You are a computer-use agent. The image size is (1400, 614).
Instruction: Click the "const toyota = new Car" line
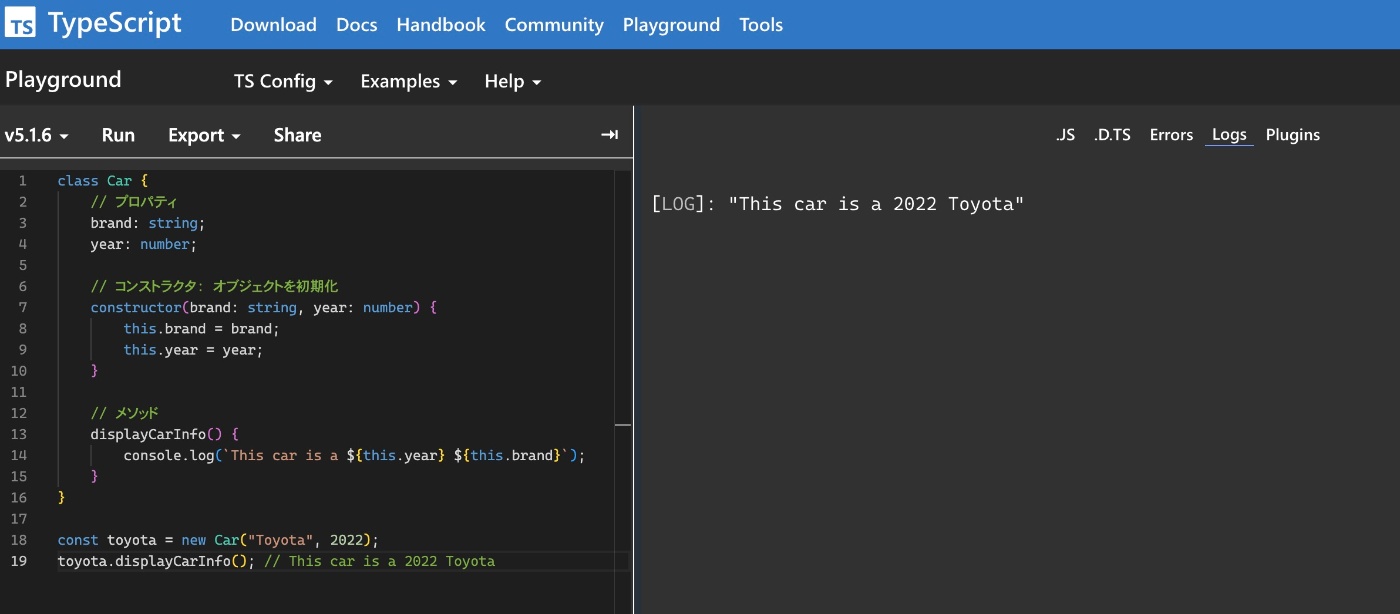(218, 539)
